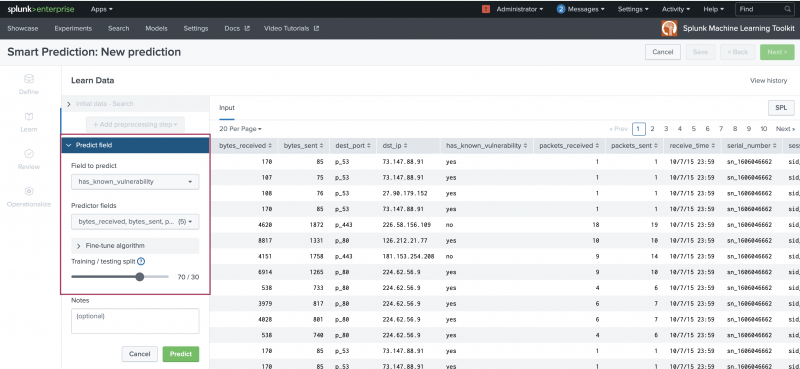Image resolution: width=800 pixels, height=369 pixels.
Task: Click the Video Tutorials external link icon
Action: pyautogui.click(x=316, y=29)
